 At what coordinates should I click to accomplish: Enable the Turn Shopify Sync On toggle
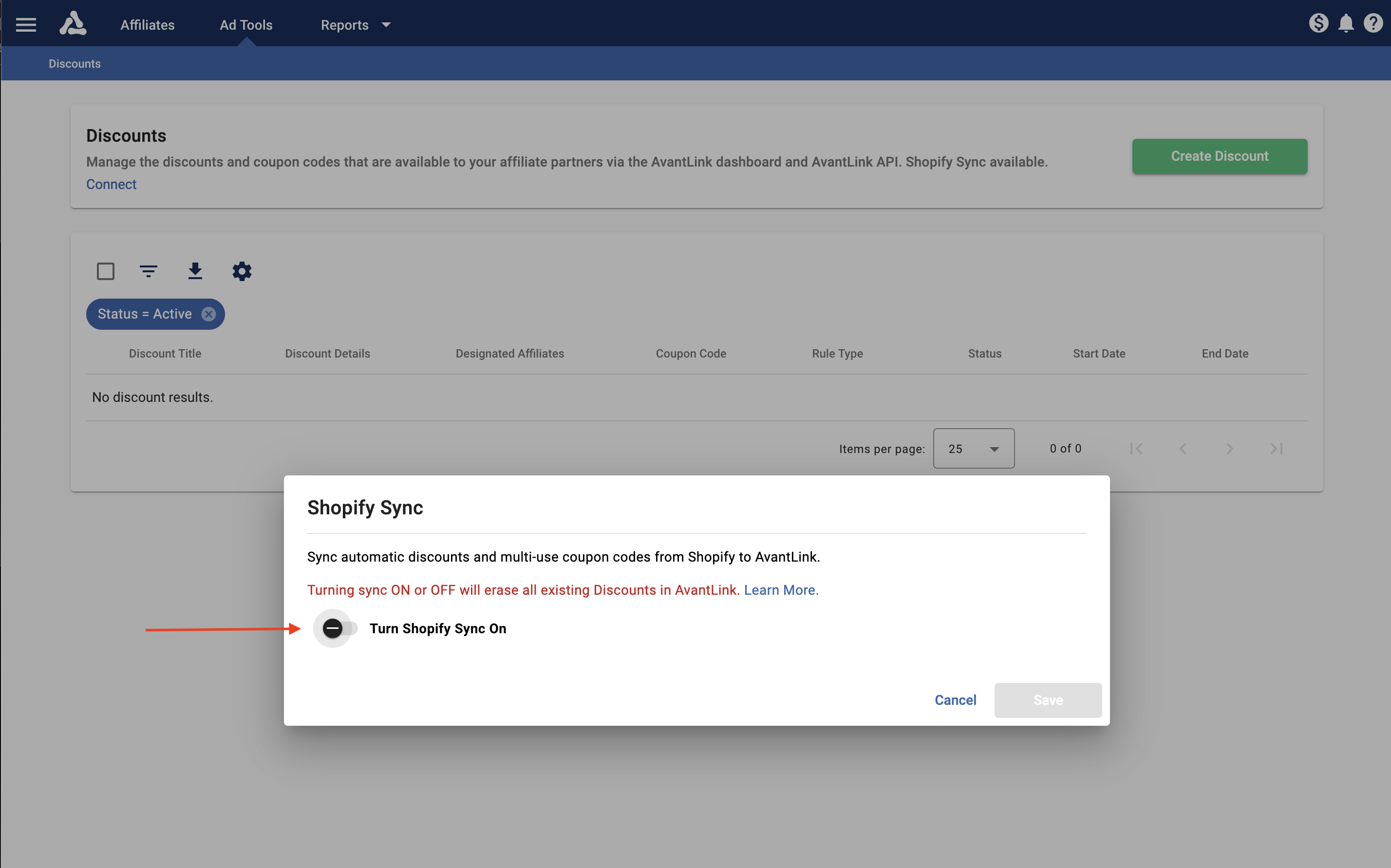[x=335, y=629]
